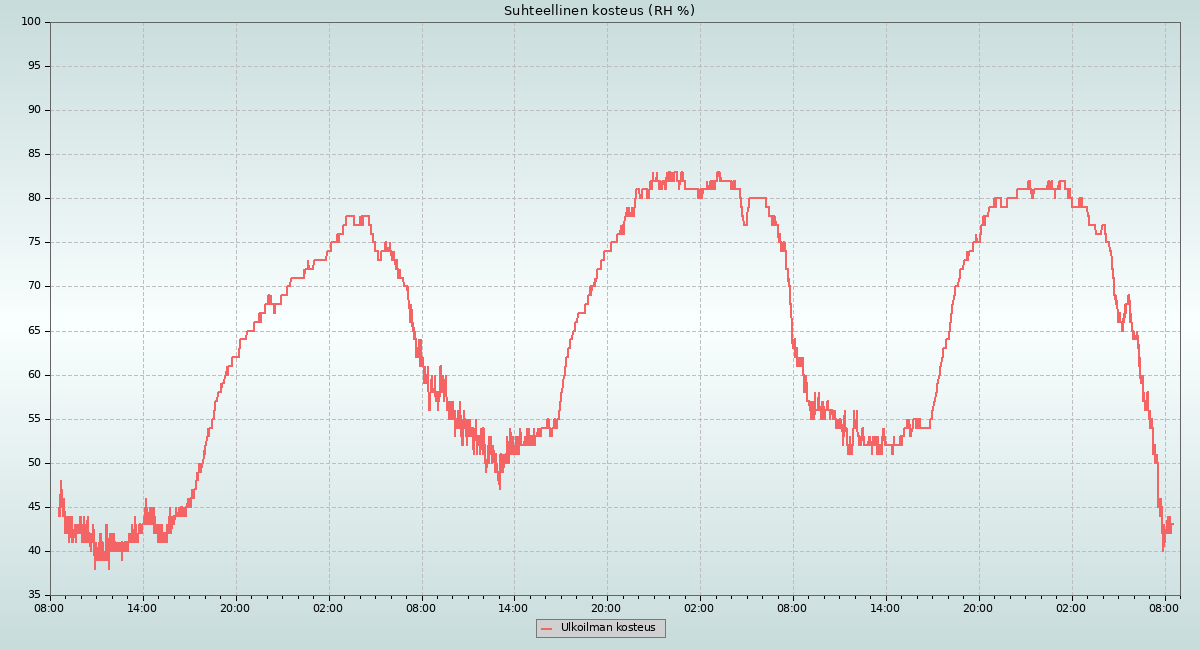This screenshot has height=650, width=1200.
Task: Click the final 08:00 time label on the x-axis
Action: pos(1165,608)
